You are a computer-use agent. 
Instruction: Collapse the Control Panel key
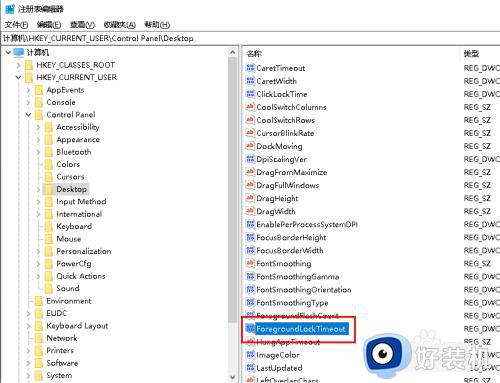[28, 115]
